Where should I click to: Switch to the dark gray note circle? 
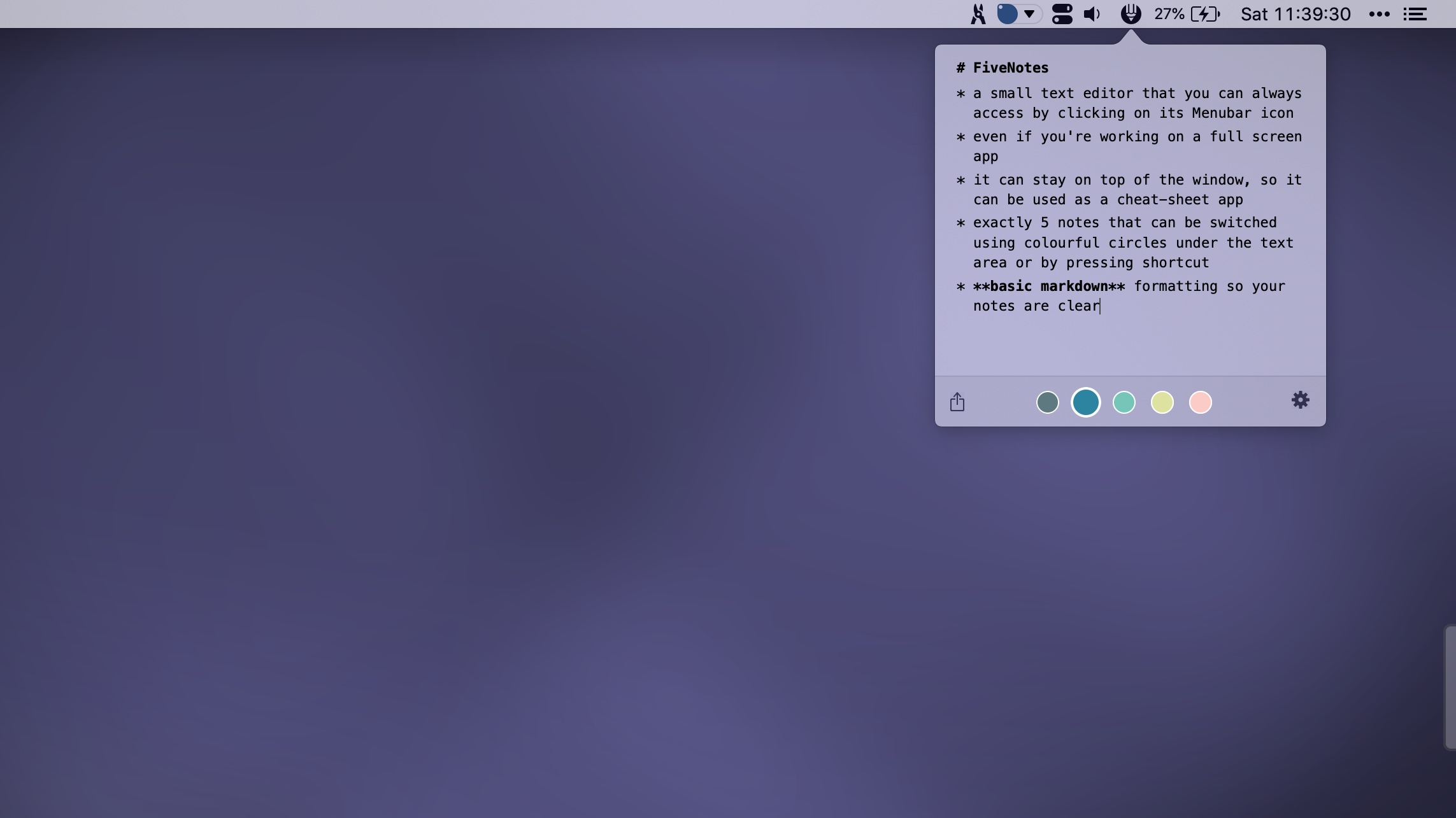1047,402
